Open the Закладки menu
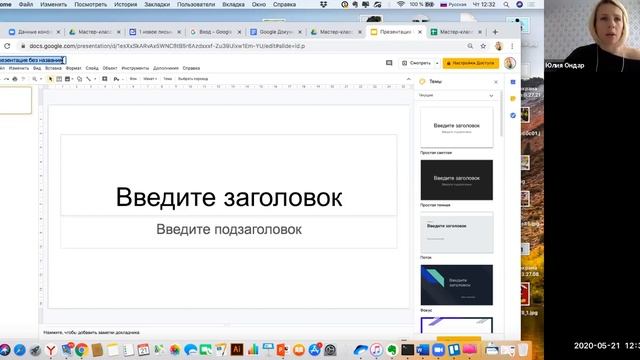Screen dimensions: 640x360 (x=157, y=4)
